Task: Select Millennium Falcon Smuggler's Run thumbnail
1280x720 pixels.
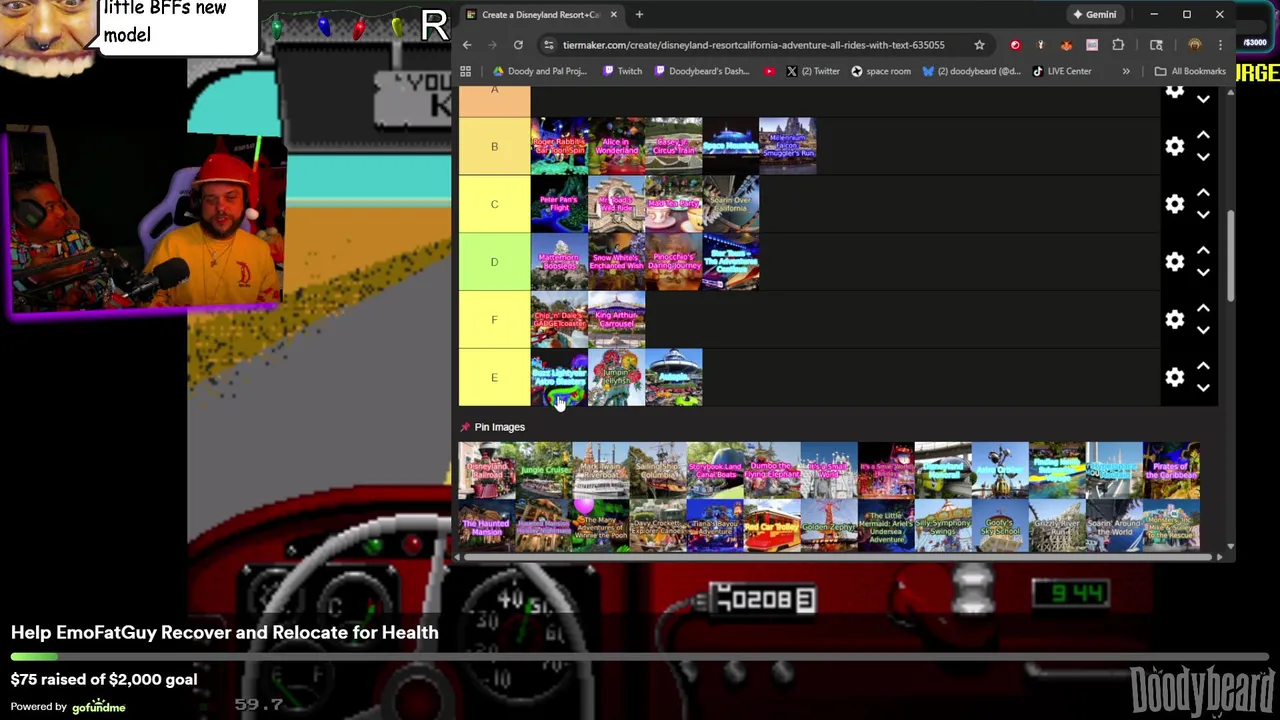Action: 787,146
